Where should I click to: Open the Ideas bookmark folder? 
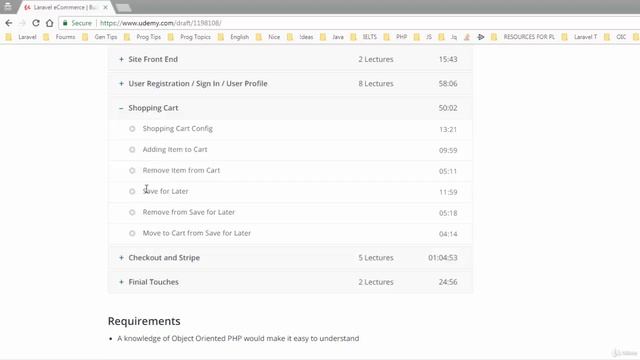pyautogui.click(x=300, y=37)
